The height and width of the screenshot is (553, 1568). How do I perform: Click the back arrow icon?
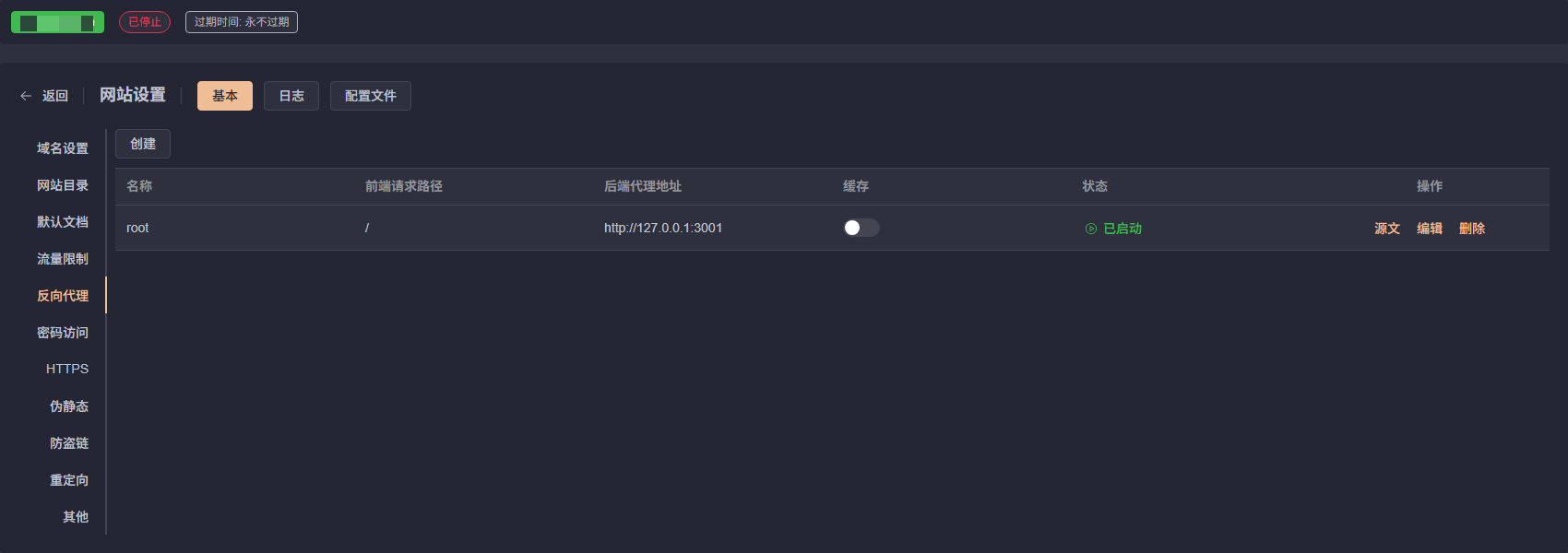(26, 96)
